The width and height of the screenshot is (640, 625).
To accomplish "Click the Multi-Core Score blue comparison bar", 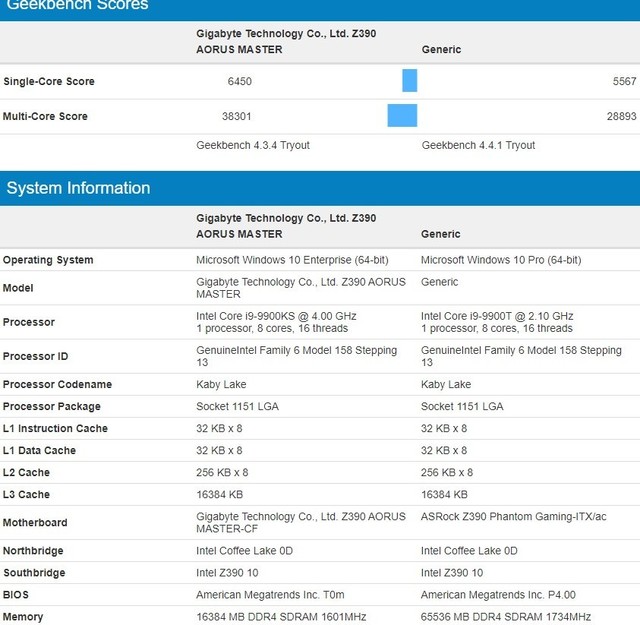I will (402, 116).
